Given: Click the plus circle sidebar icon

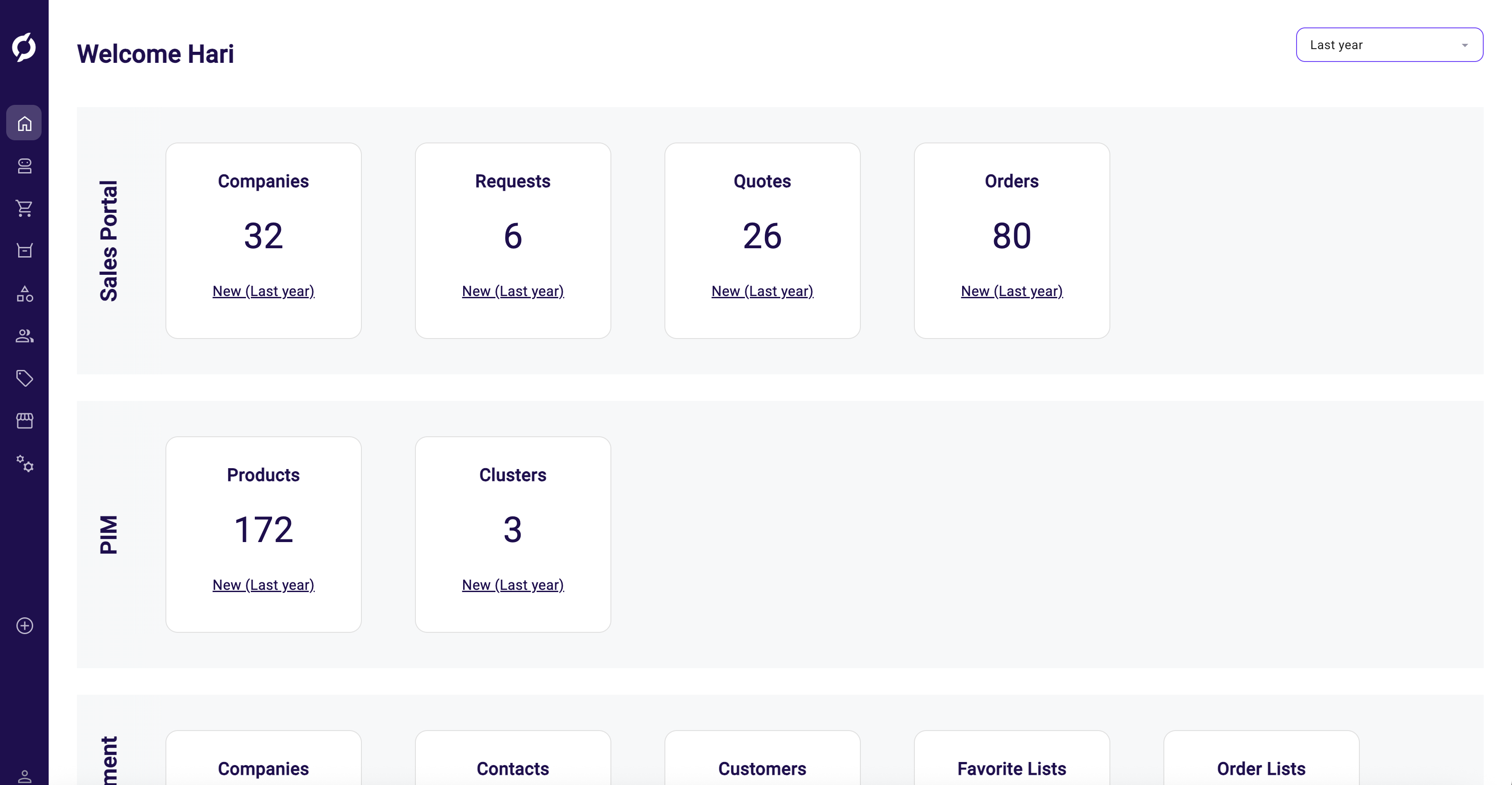Looking at the screenshot, I should 24,625.
